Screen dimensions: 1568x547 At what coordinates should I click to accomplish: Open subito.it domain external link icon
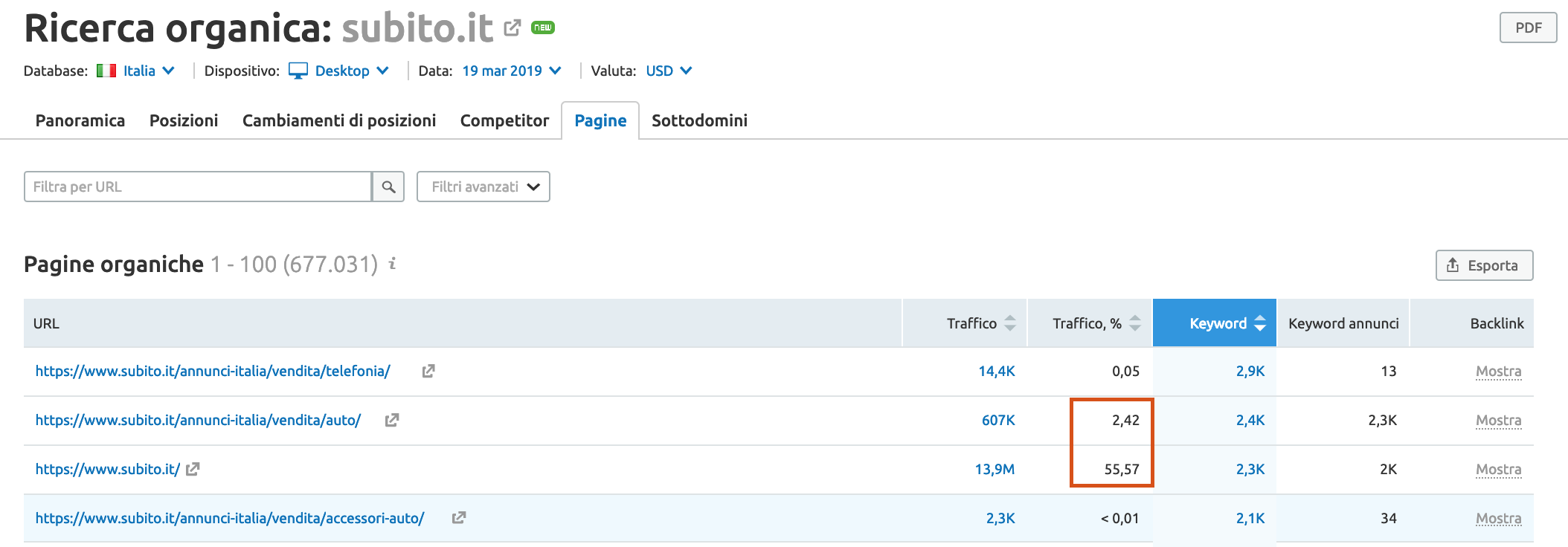pos(513,27)
